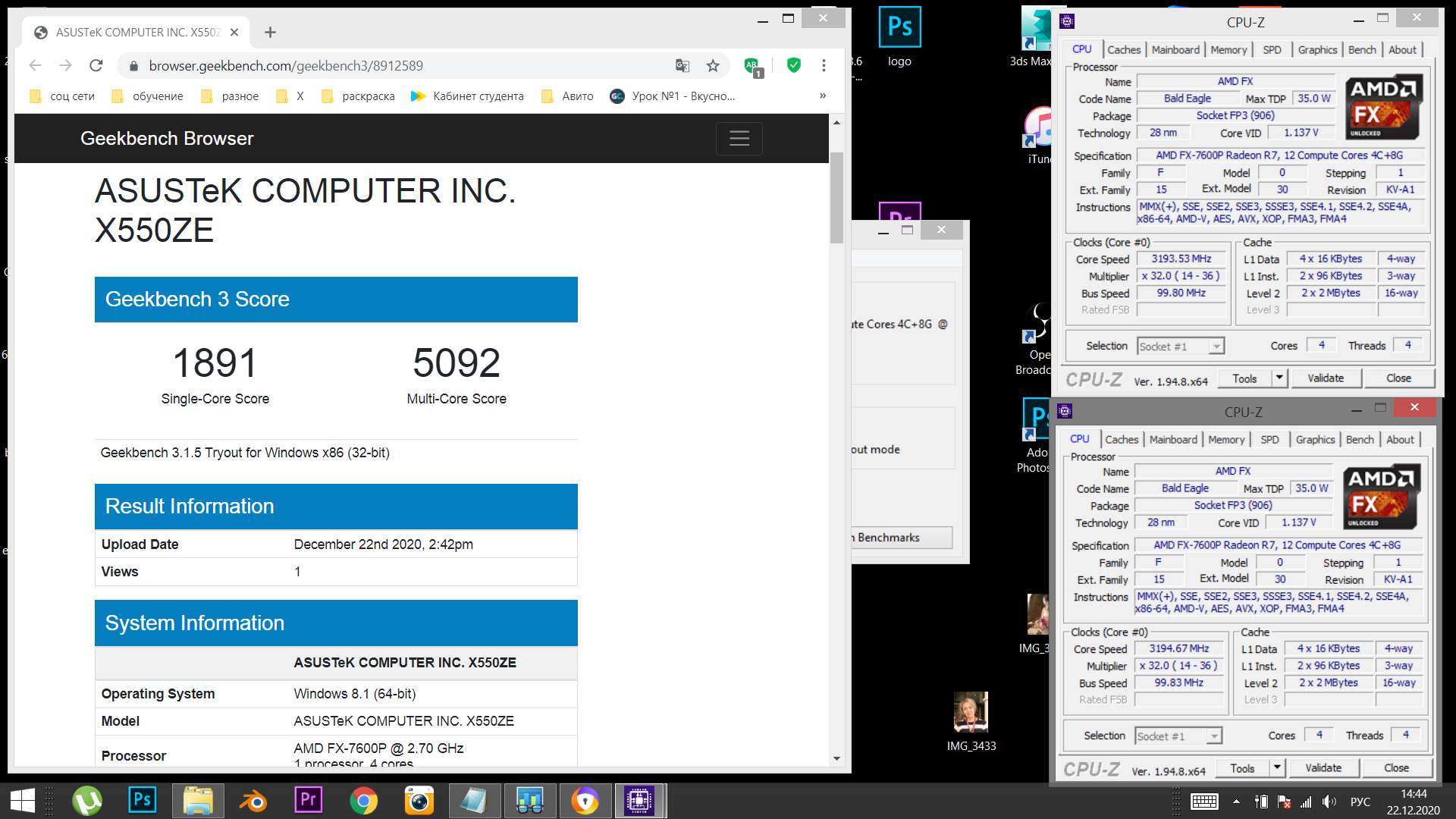Expand Tools dropdown arrow in lower CPU-Z
The image size is (1456, 819).
tap(1277, 768)
